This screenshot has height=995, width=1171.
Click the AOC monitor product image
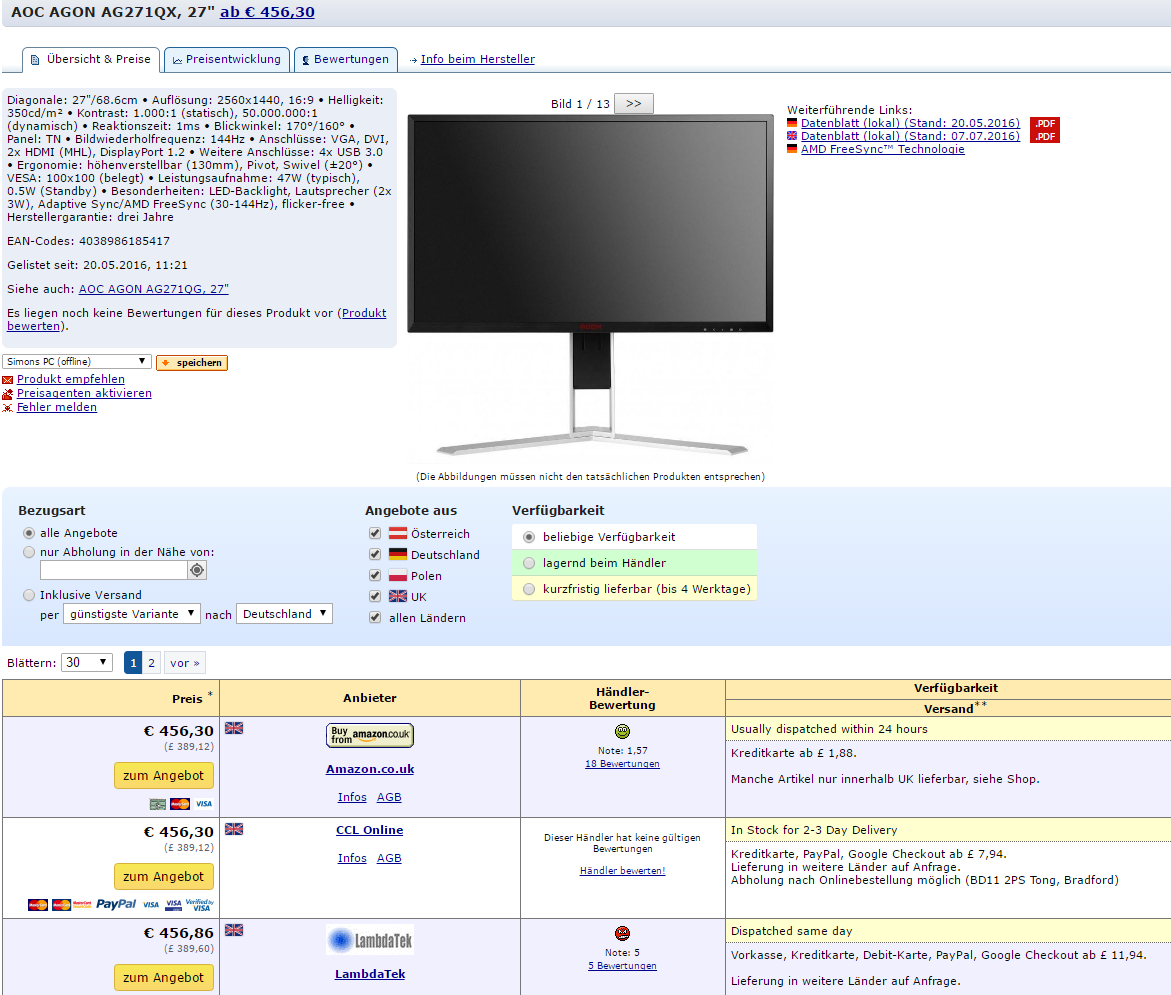coord(590,284)
